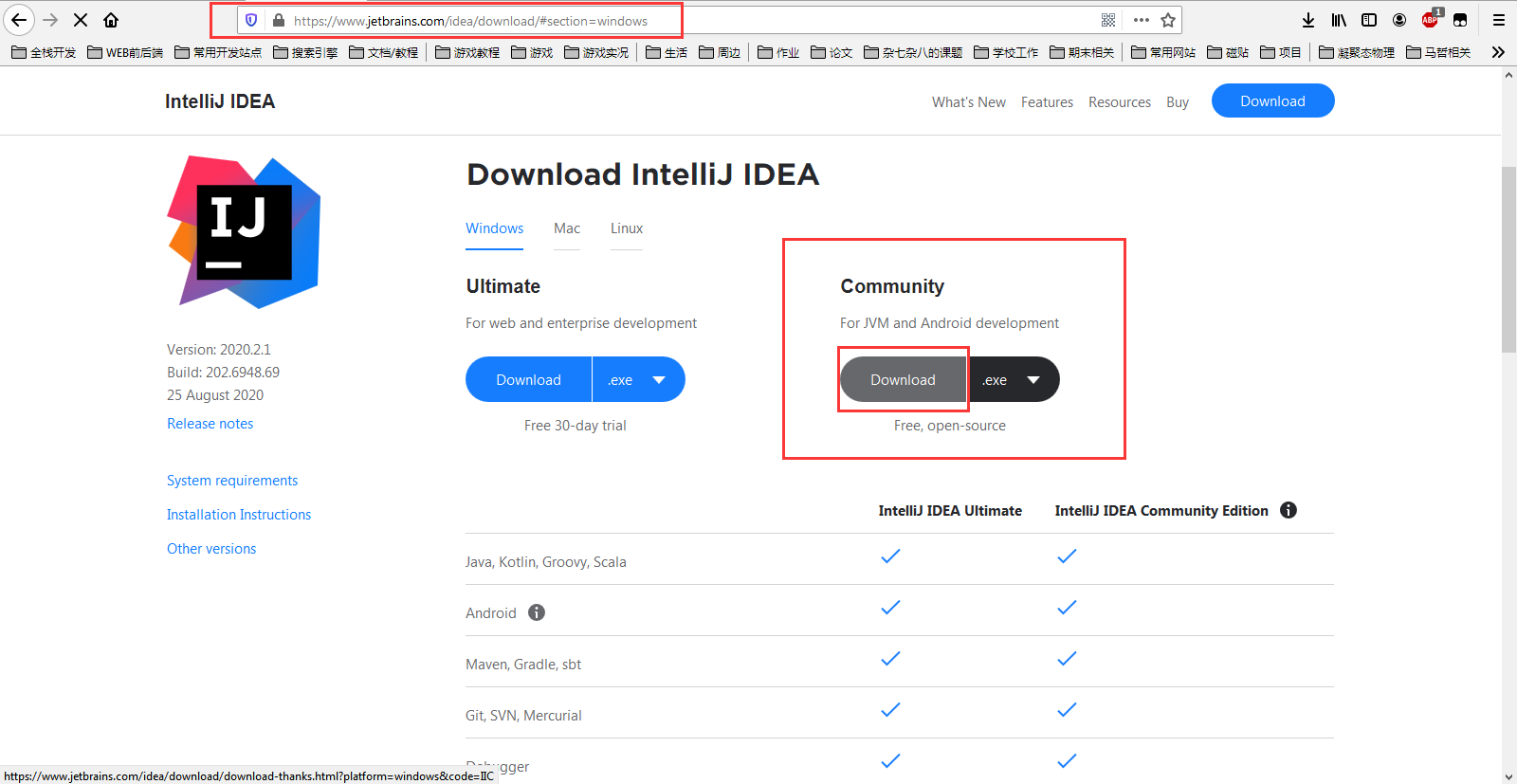Click the forward navigation arrow
This screenshot has height=784, width=1517.
[50, 20]
